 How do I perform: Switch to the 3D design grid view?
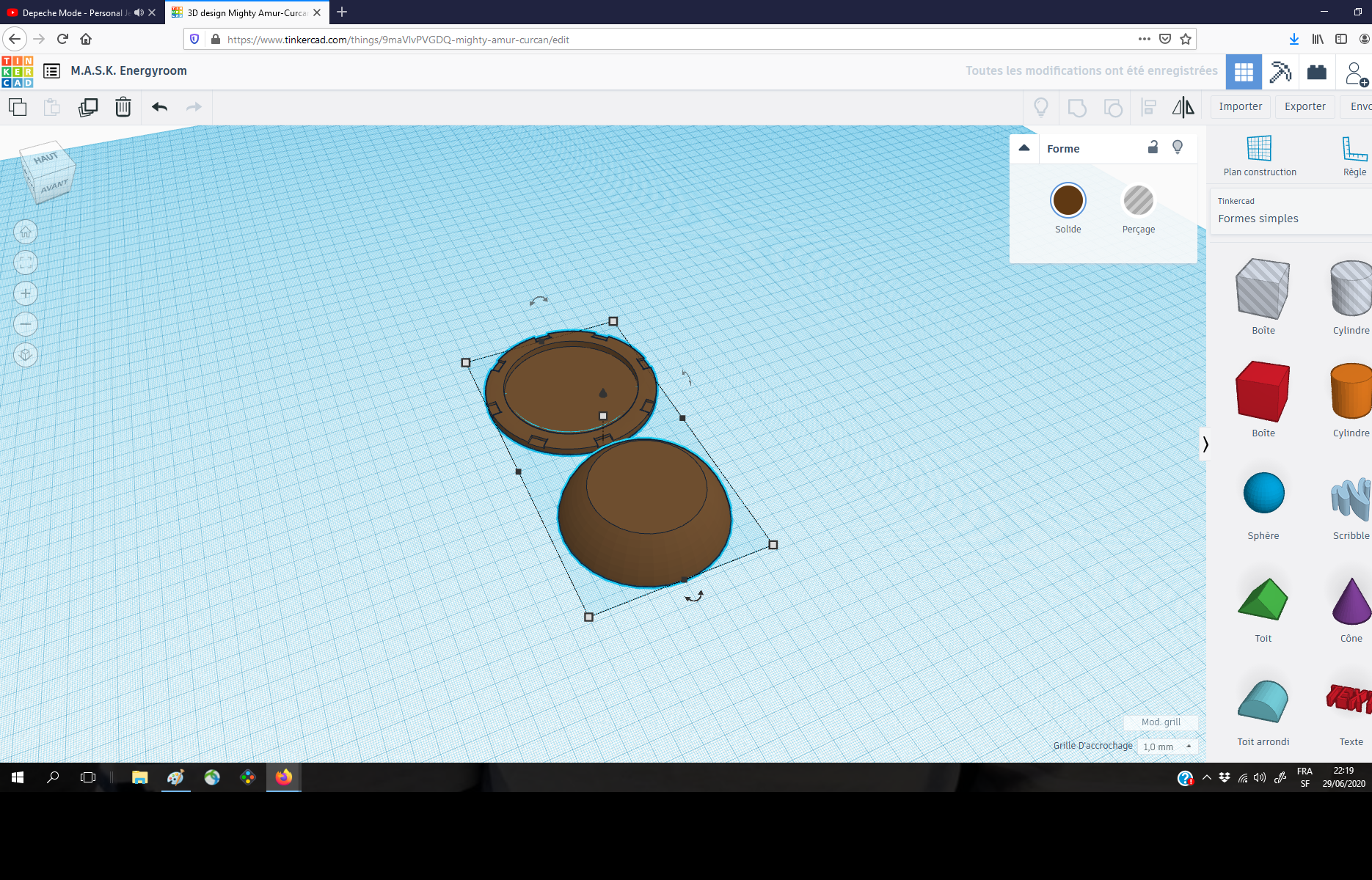(x=1244, y=72)
